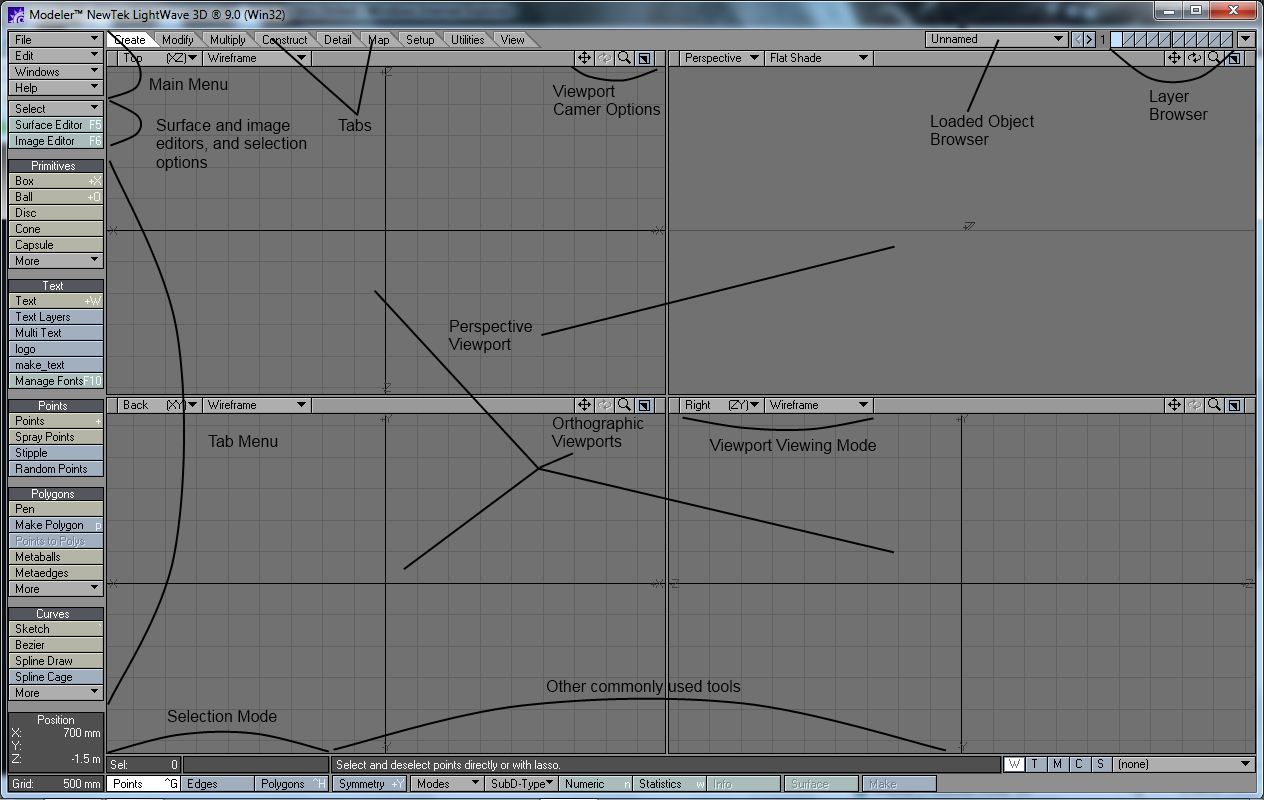The width and height of the screenshot is (1264, 800).
Task: Open the Perspective view type dropdown
Action: pos(720,58)
